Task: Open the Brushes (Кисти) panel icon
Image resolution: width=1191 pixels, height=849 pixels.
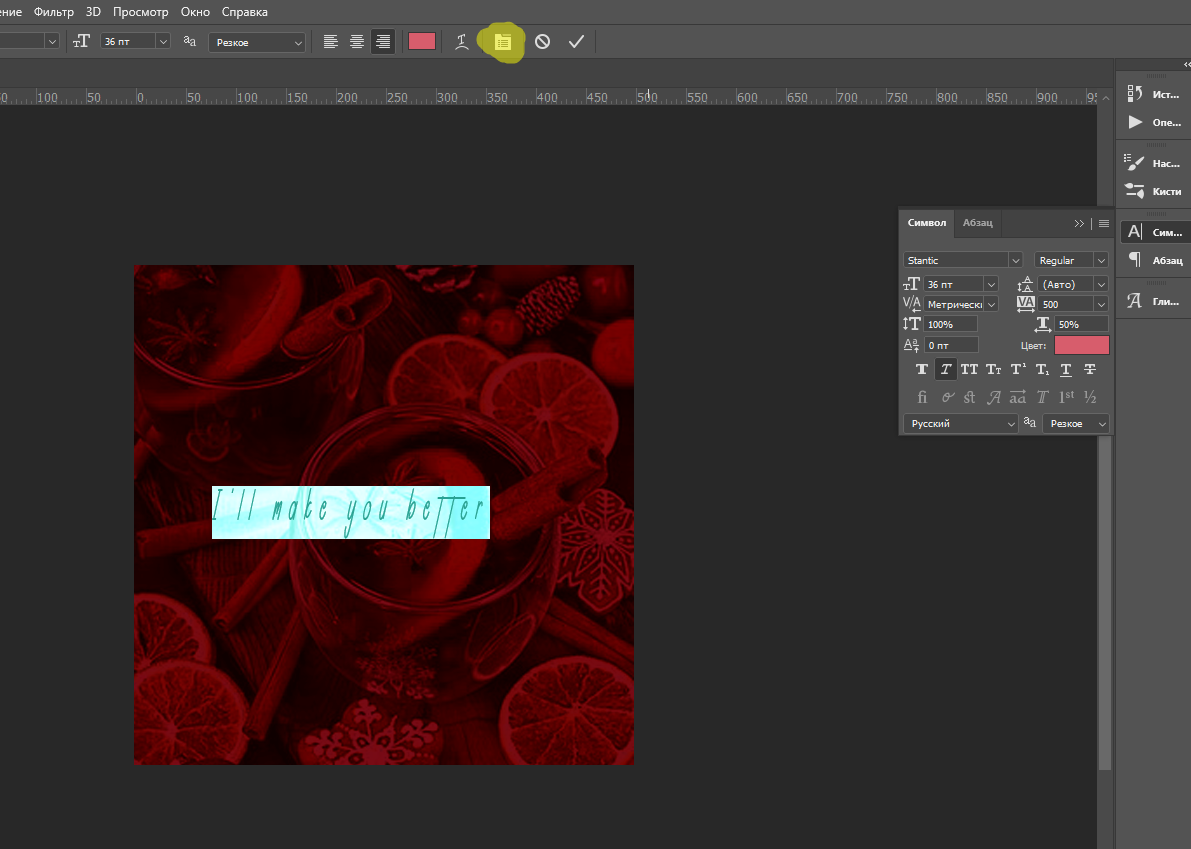Action: [x=1135, y=190]
